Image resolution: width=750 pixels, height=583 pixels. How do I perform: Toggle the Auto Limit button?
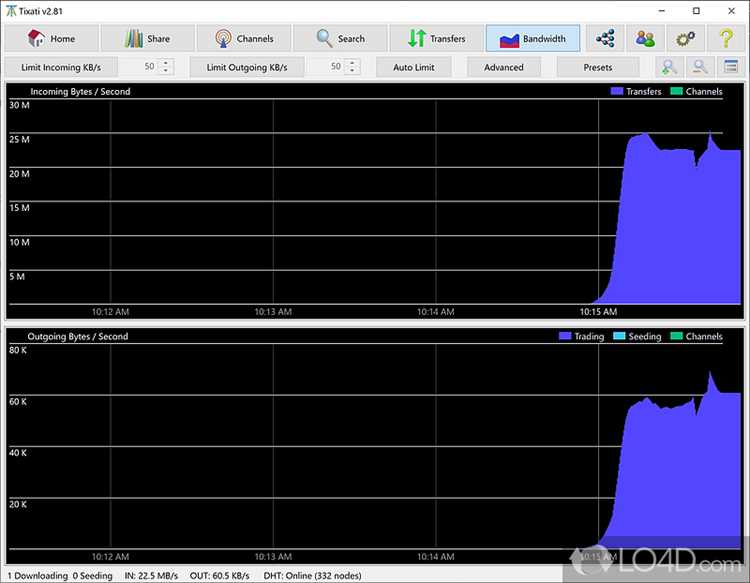click(x=414, y=67)
